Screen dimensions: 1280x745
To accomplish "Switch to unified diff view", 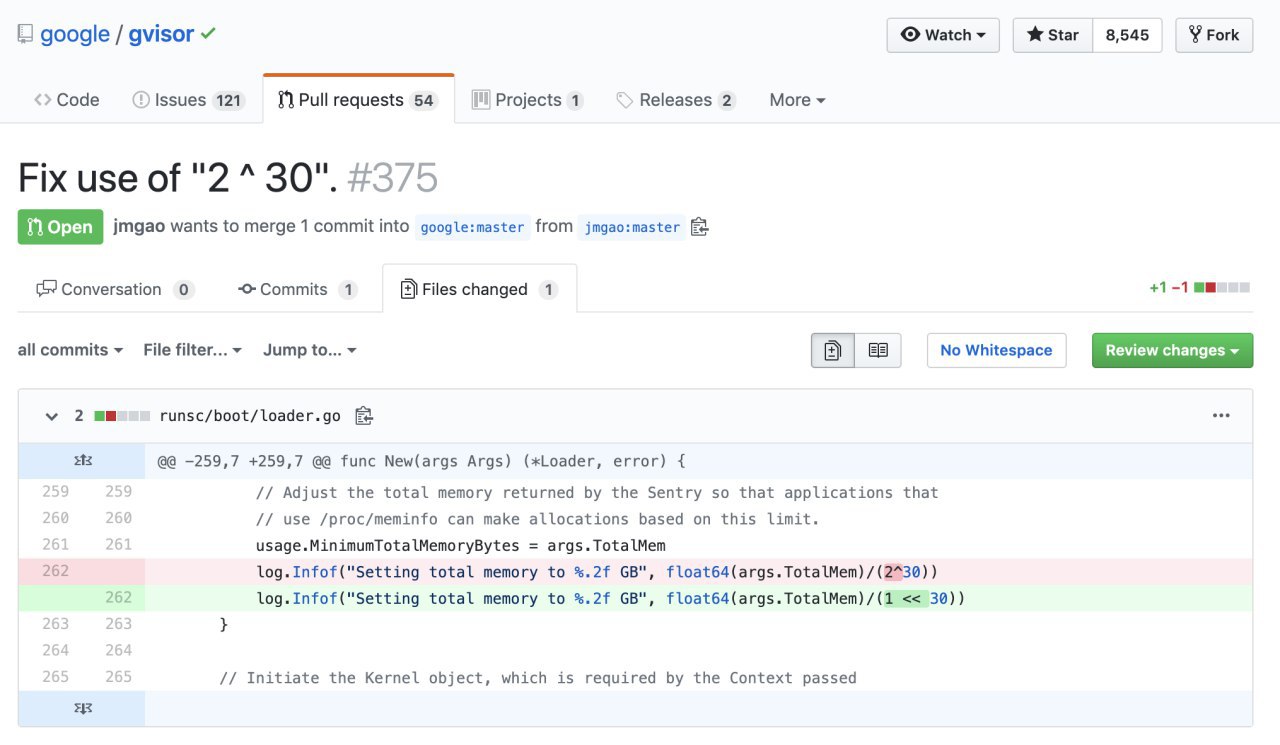I will [x=832, y=350].
